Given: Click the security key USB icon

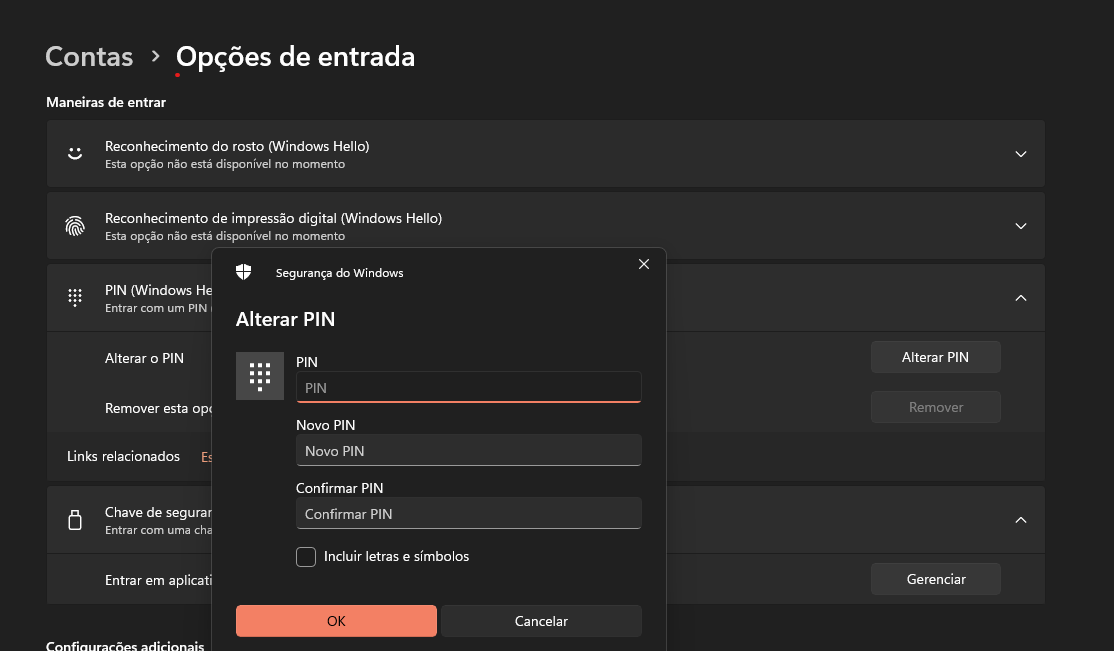Looking at the screenshot, I should pos(75,520).
